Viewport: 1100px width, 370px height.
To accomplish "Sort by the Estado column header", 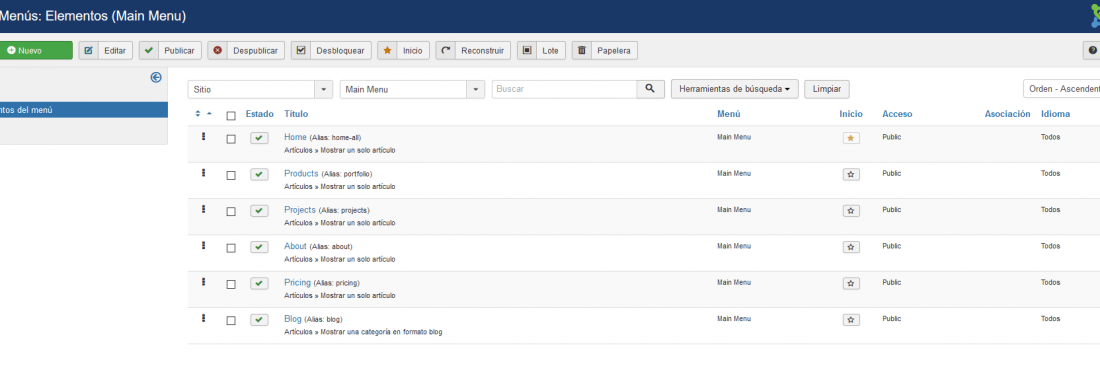I will click(x=260, y=114).
